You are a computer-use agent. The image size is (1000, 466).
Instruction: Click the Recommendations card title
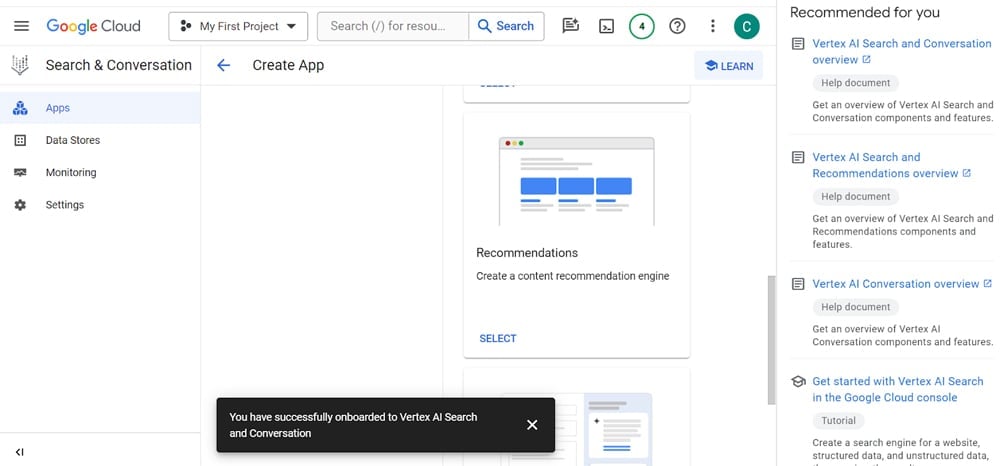[x=527, y=252]
